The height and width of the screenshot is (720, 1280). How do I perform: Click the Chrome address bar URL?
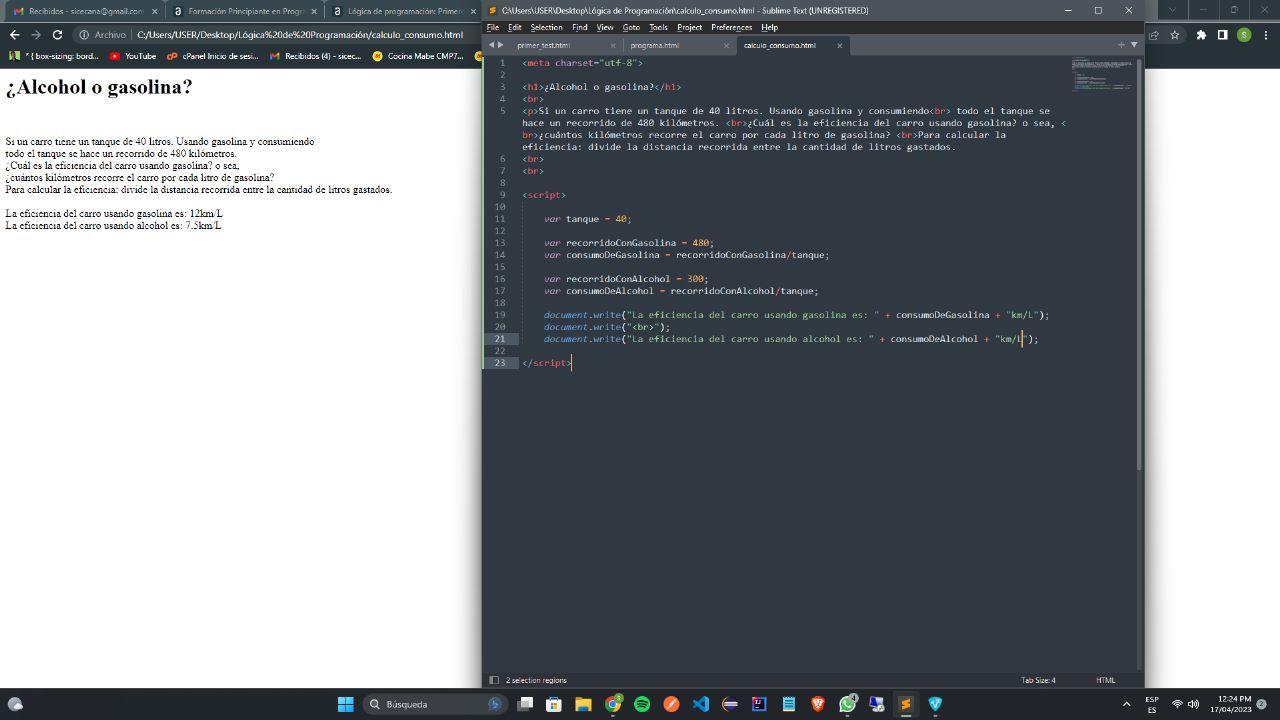tap(300, 34)
